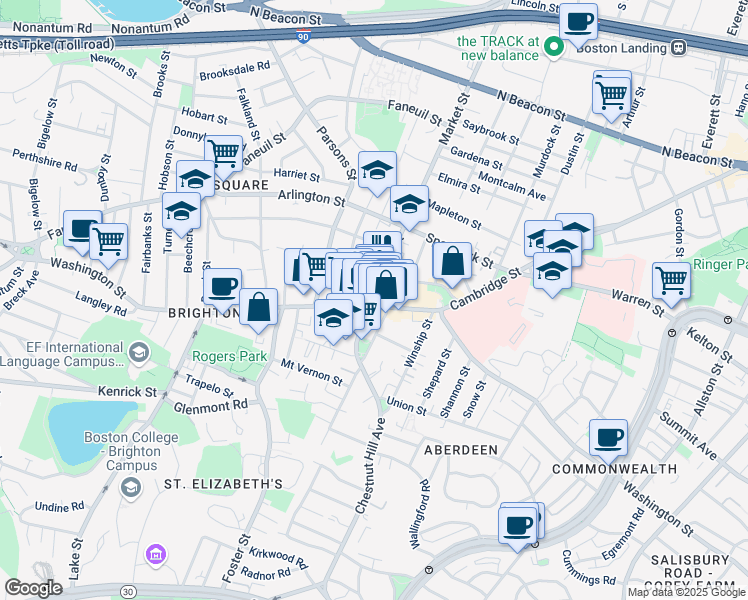Screen dimensions: 748x600
Task: Click the Google logo in the corner
Action: 33,588
